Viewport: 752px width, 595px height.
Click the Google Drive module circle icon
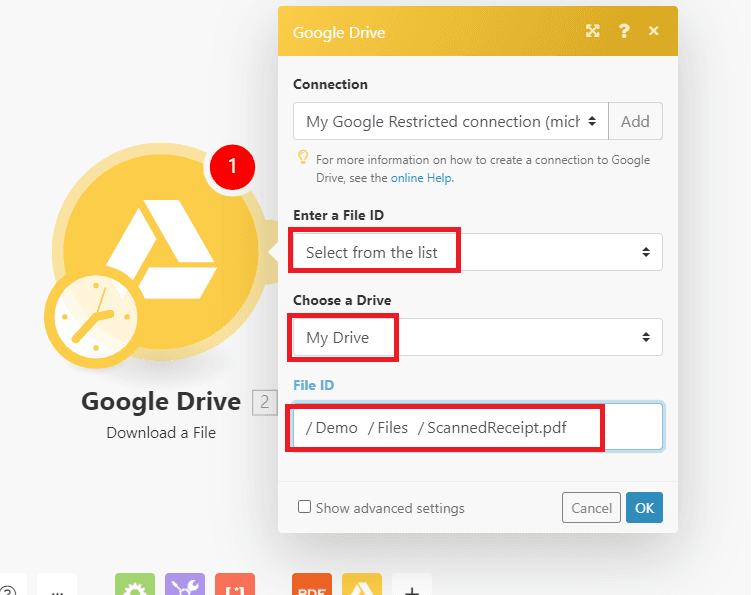(161, 251)
